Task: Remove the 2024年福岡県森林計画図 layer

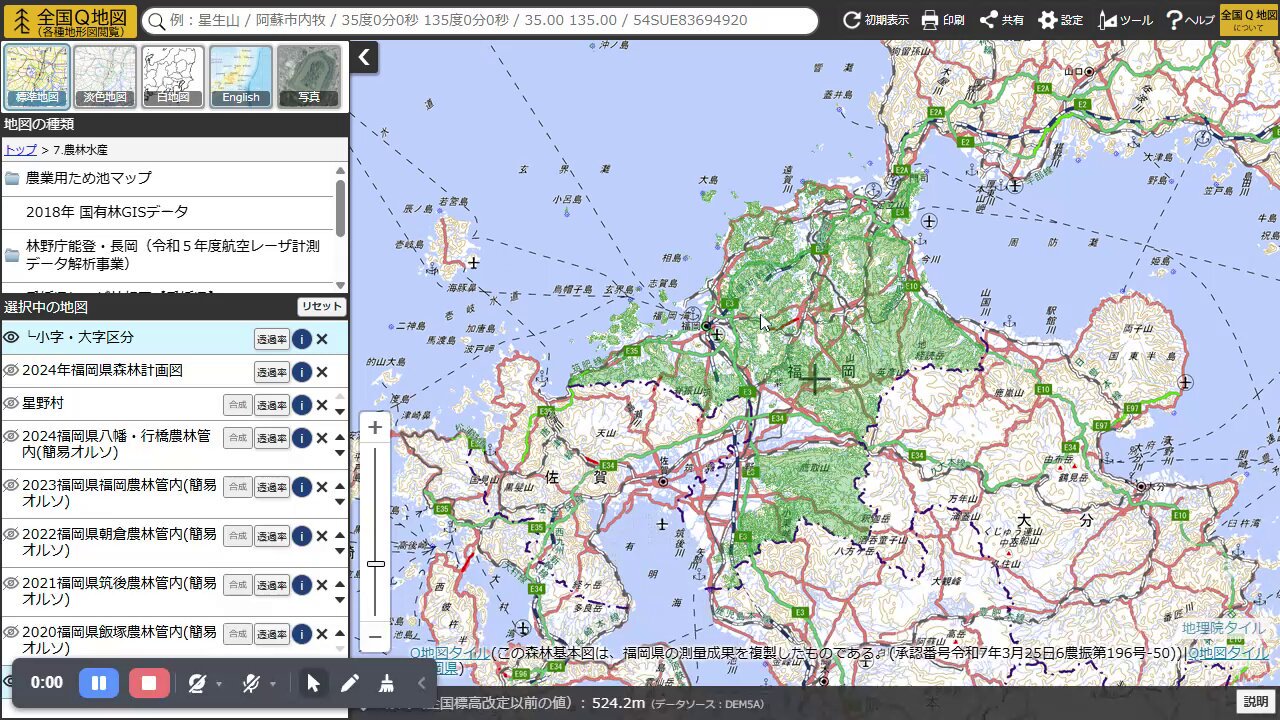Action: 322,372
